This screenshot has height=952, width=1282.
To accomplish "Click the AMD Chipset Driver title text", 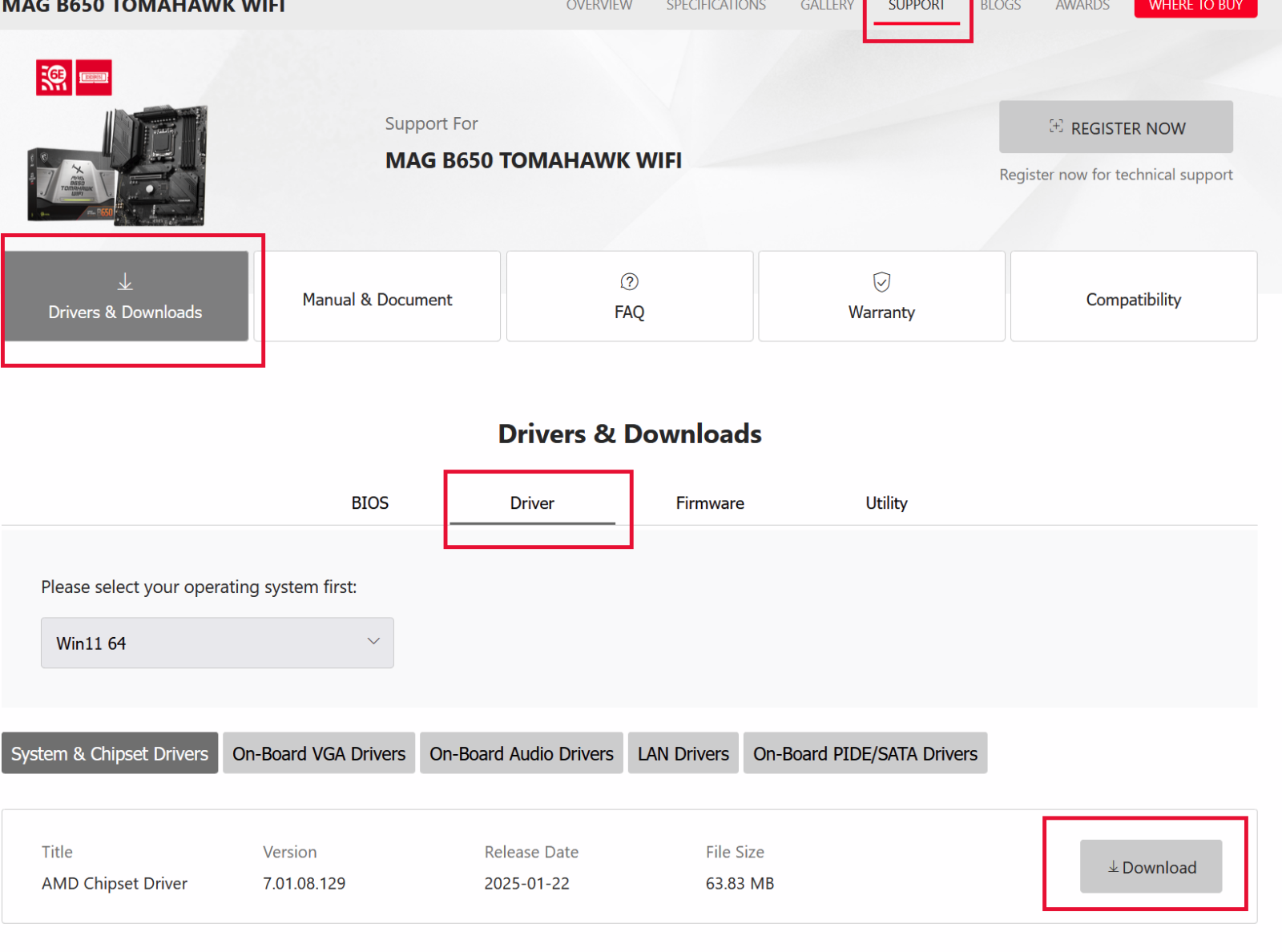I will pyautogui.click(x=115, y=883).
